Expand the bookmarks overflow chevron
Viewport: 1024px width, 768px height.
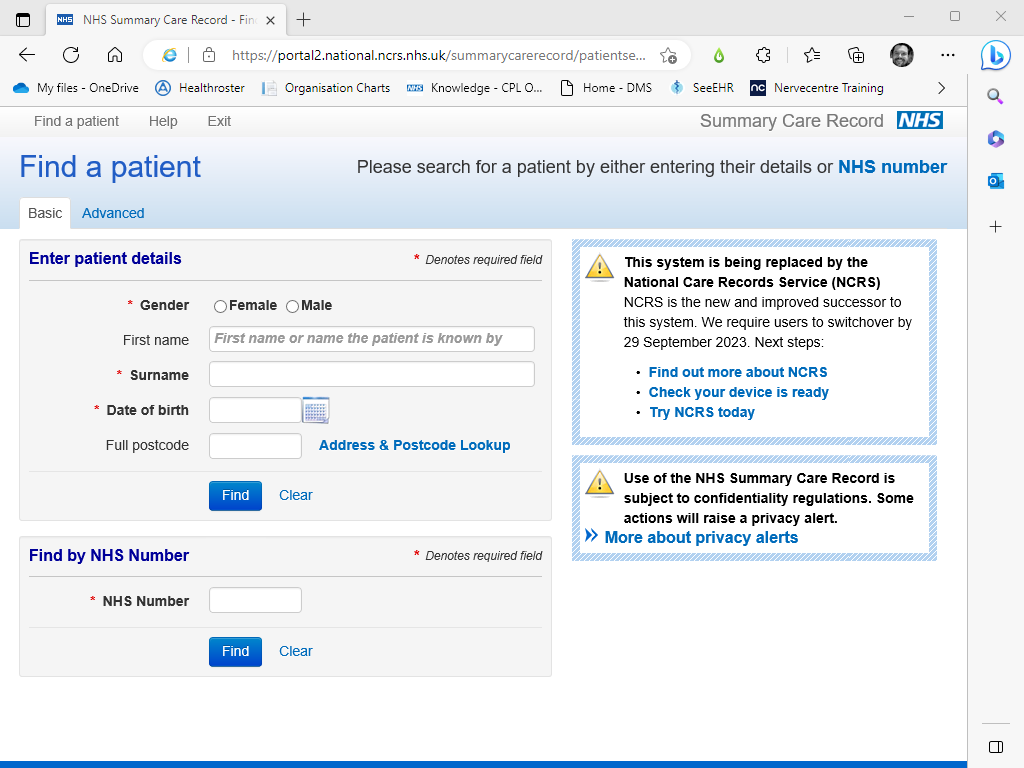click(941, 88)
